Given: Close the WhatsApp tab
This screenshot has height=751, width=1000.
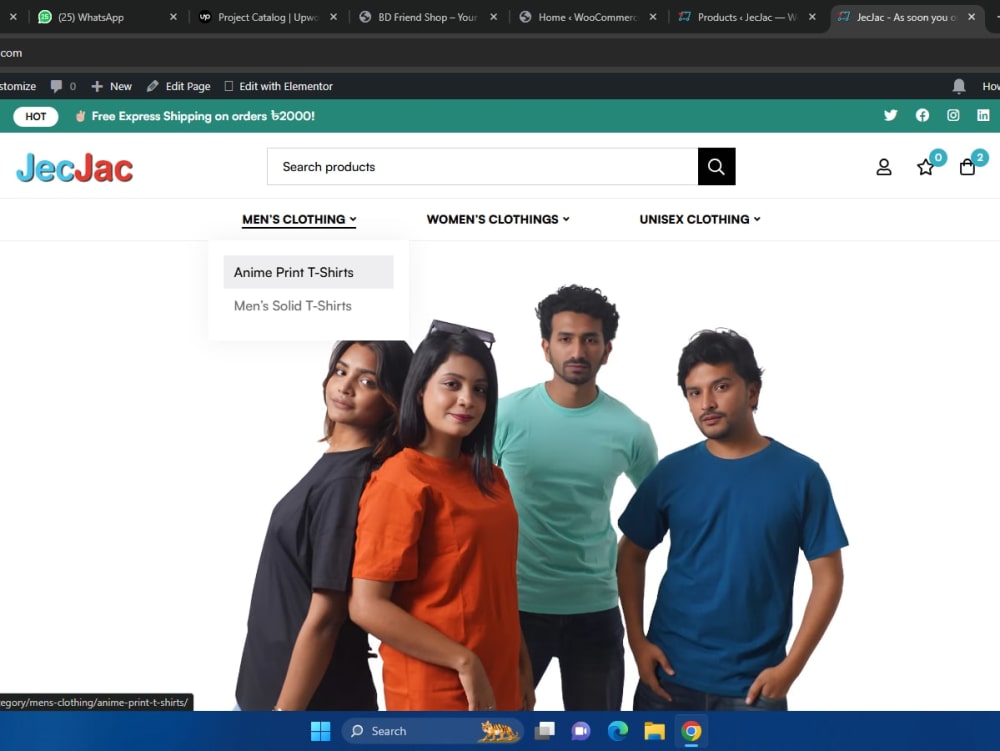Looking at the screenshot, I should [x=173, y=17].
